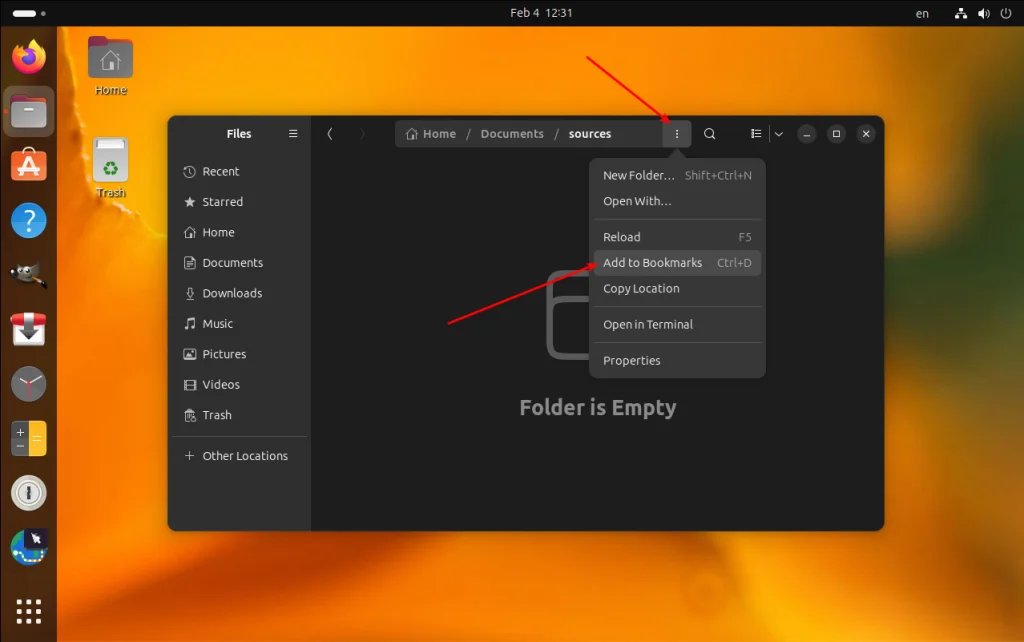The image size is (1024, 642).
Task: Go to Downloads in the sidebar
Action: point(232,293)
